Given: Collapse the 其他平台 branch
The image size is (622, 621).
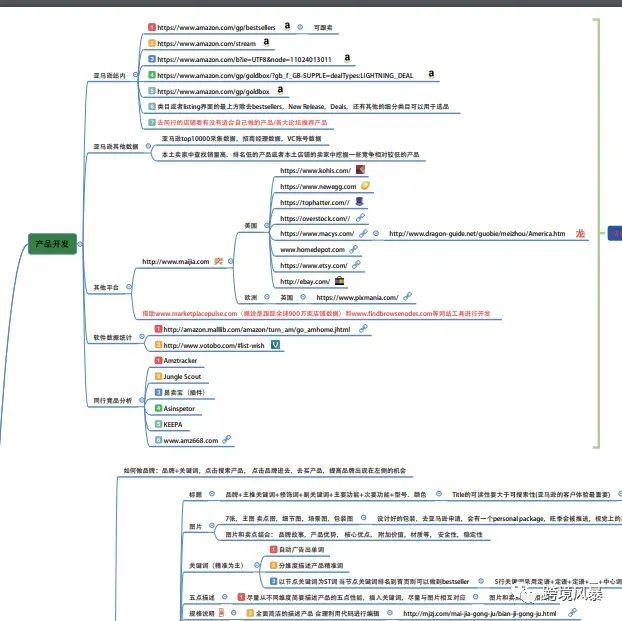Looking at the screenshot, I should pyautogui.click(x=129, y=286).
